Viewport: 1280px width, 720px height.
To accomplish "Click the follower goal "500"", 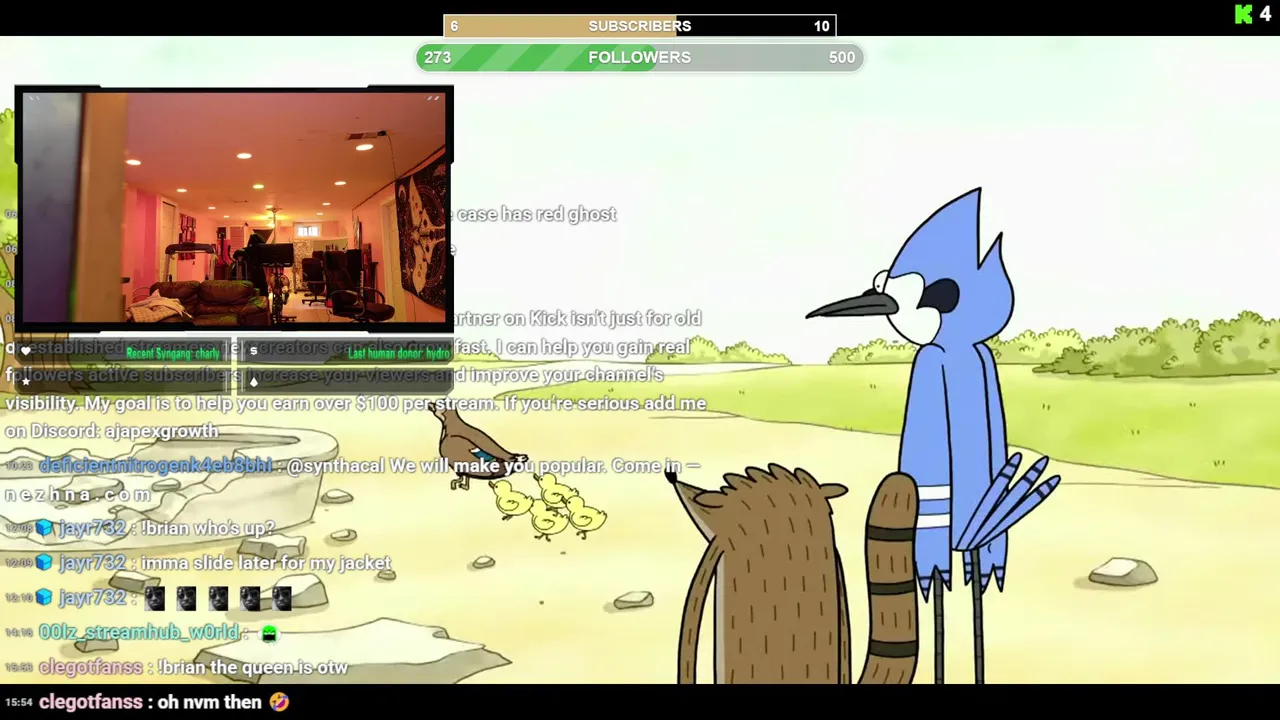I will [842, 57].
